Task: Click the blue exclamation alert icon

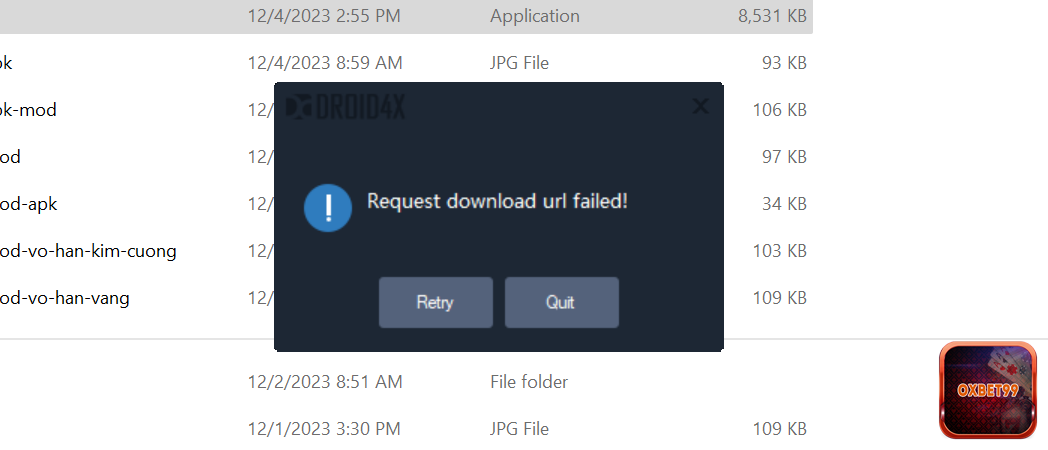Action: [x=328, y=208]
